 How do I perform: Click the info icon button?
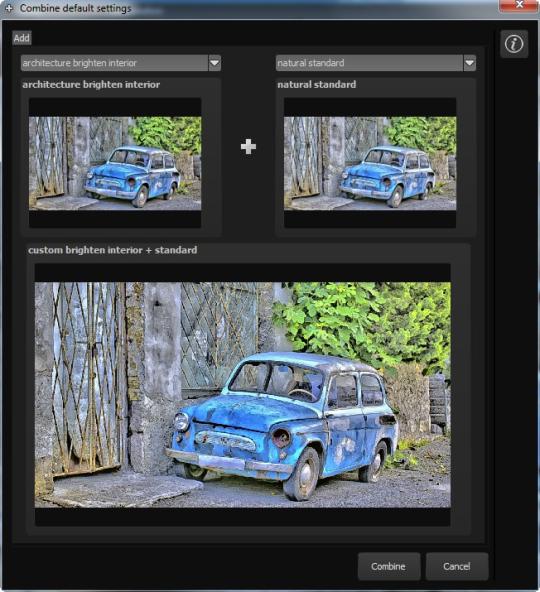point(514,44)
